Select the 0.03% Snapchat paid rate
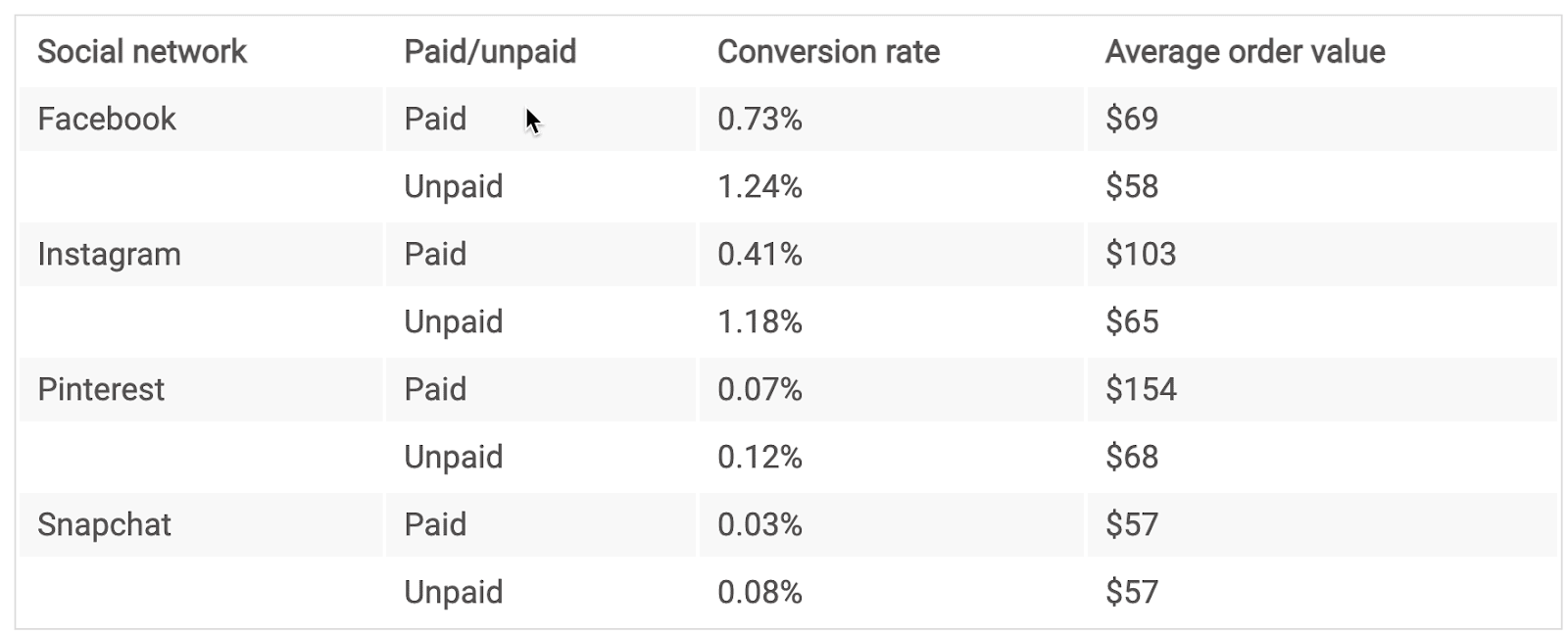Screen dimensions: 1568x637 tap(759, 524)
